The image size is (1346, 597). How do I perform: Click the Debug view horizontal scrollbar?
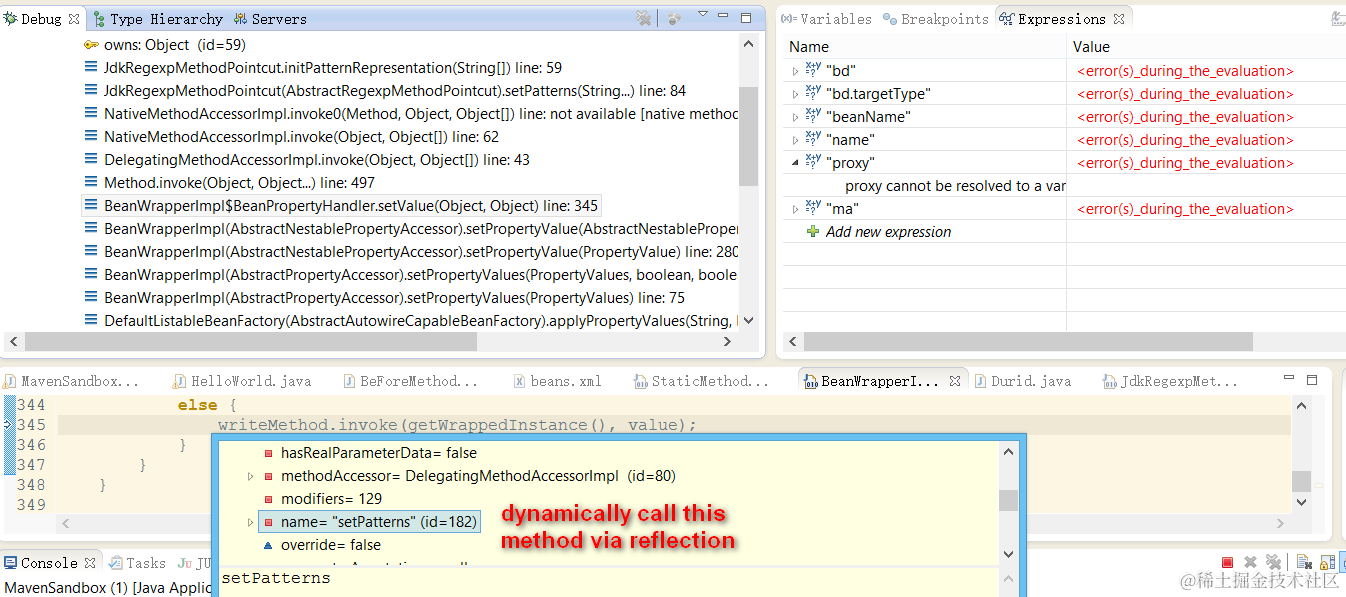pyautogui.click(x=251, y=341)
